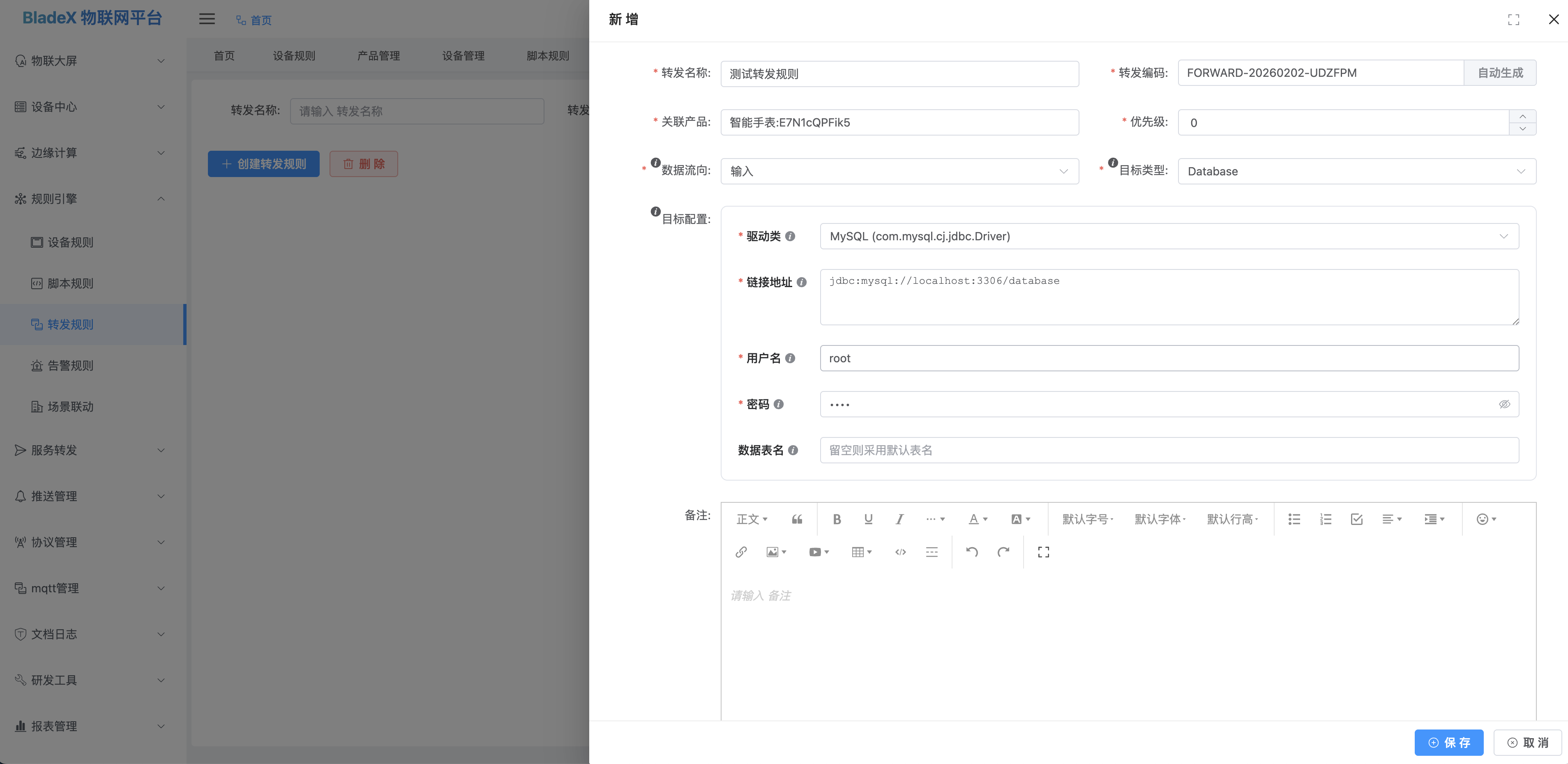Screen dimensions: 1568x764
Task: Toggle underline formatting in the editor
Action: (x=869, y=519)
